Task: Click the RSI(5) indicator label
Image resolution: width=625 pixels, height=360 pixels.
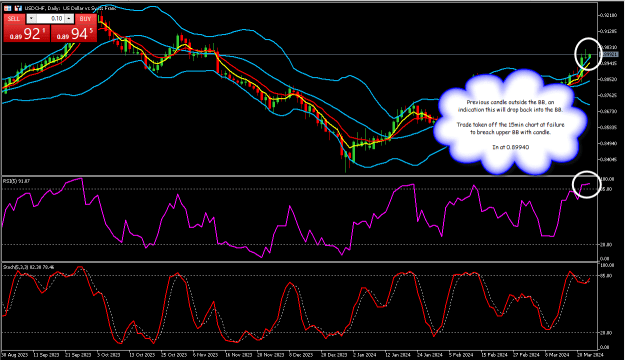Action: tap(17, 181)
